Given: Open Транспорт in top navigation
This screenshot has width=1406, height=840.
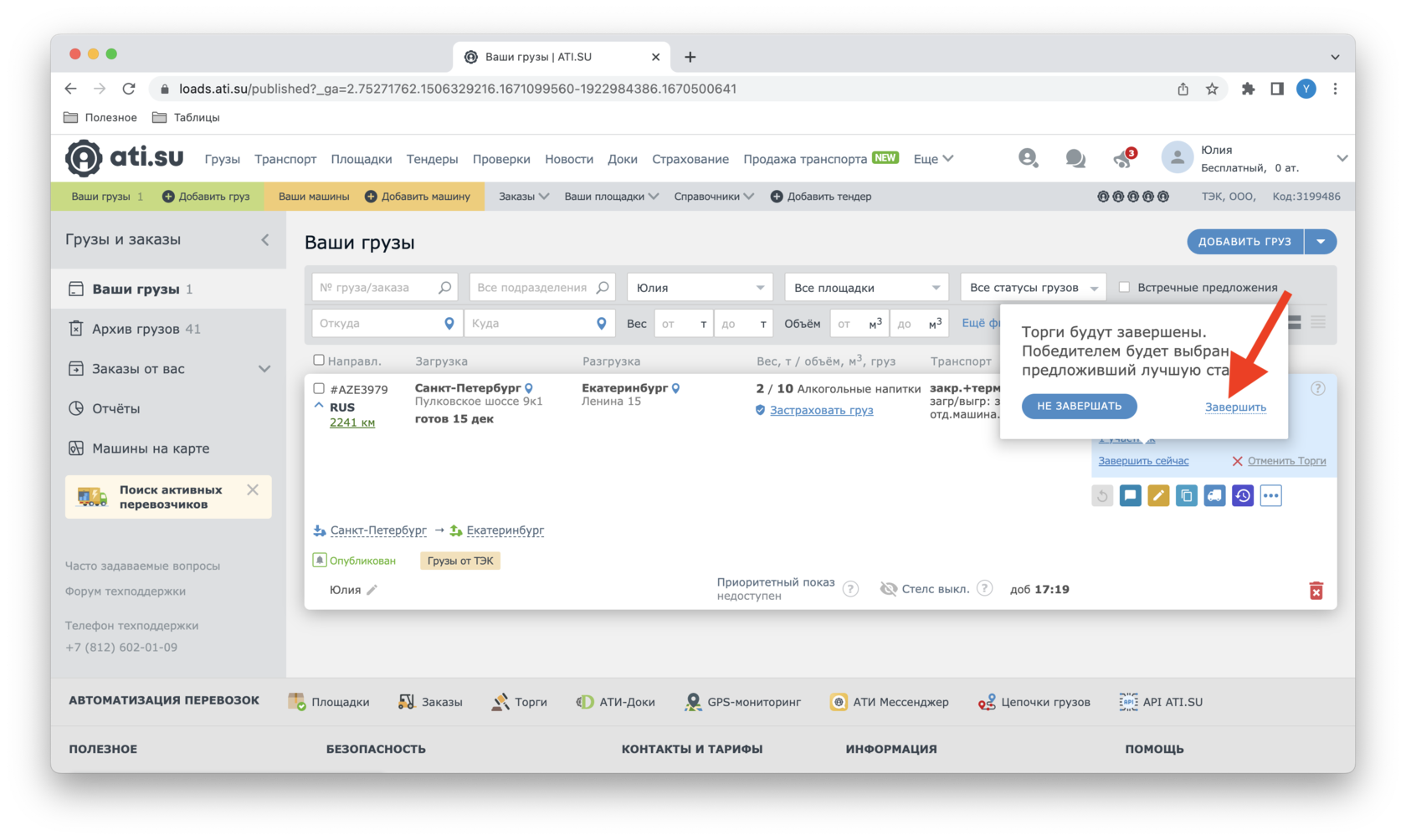Looking at the screenshot, I should click(285, 159).
